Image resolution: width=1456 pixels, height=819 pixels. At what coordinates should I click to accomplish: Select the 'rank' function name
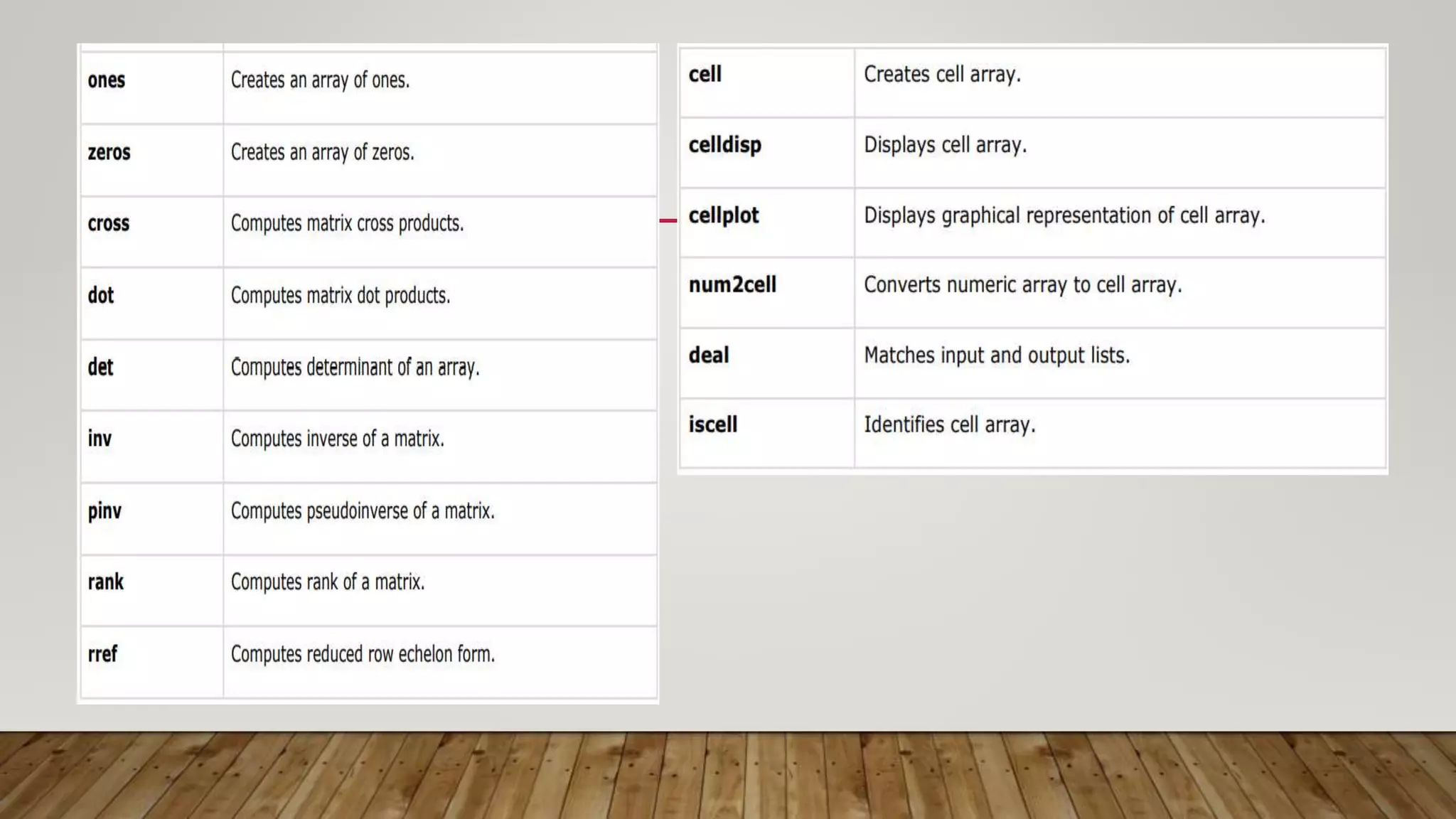[105, 582]
